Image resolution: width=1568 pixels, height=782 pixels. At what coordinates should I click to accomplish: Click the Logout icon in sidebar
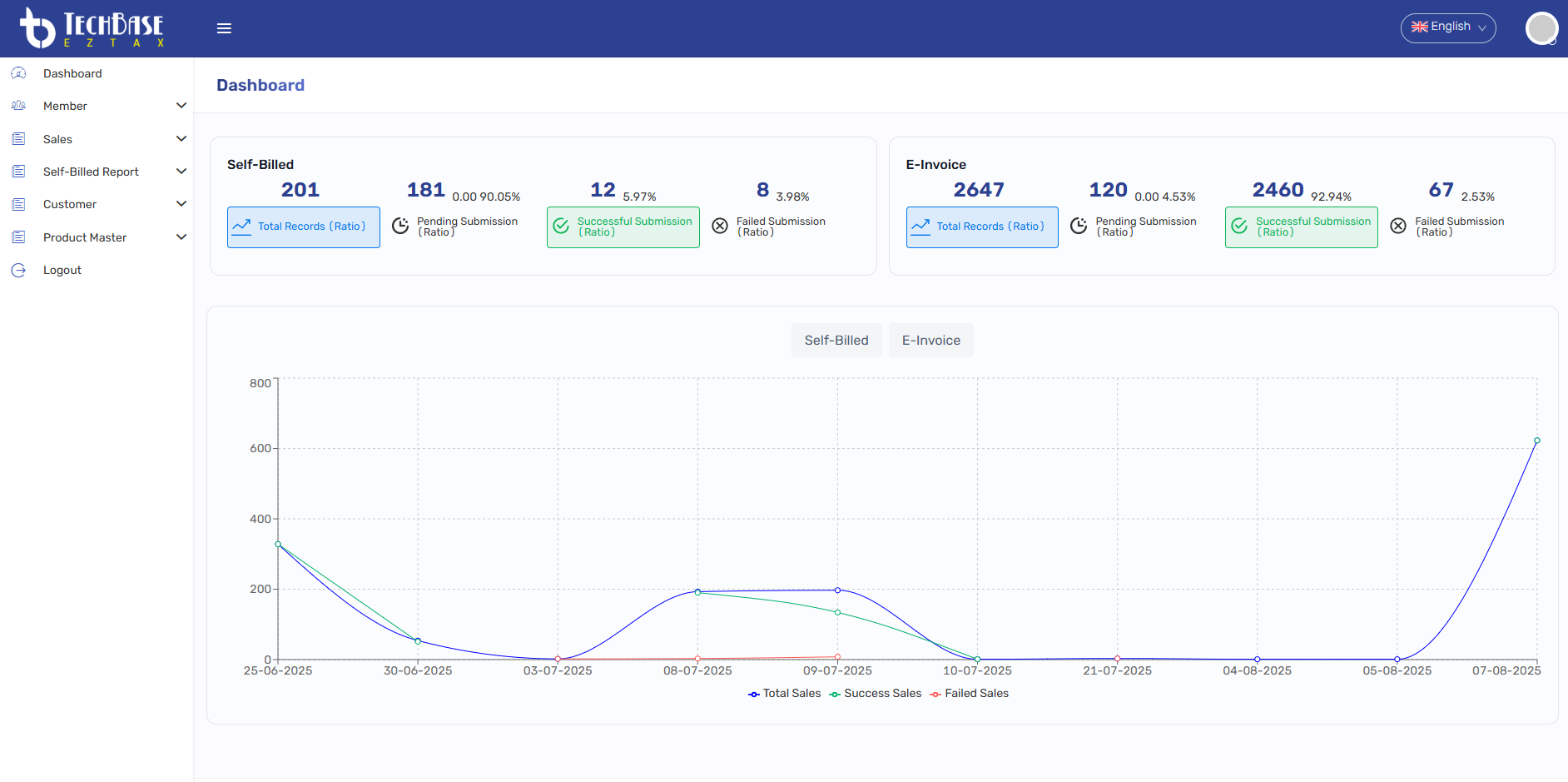(x=18, y=271)
